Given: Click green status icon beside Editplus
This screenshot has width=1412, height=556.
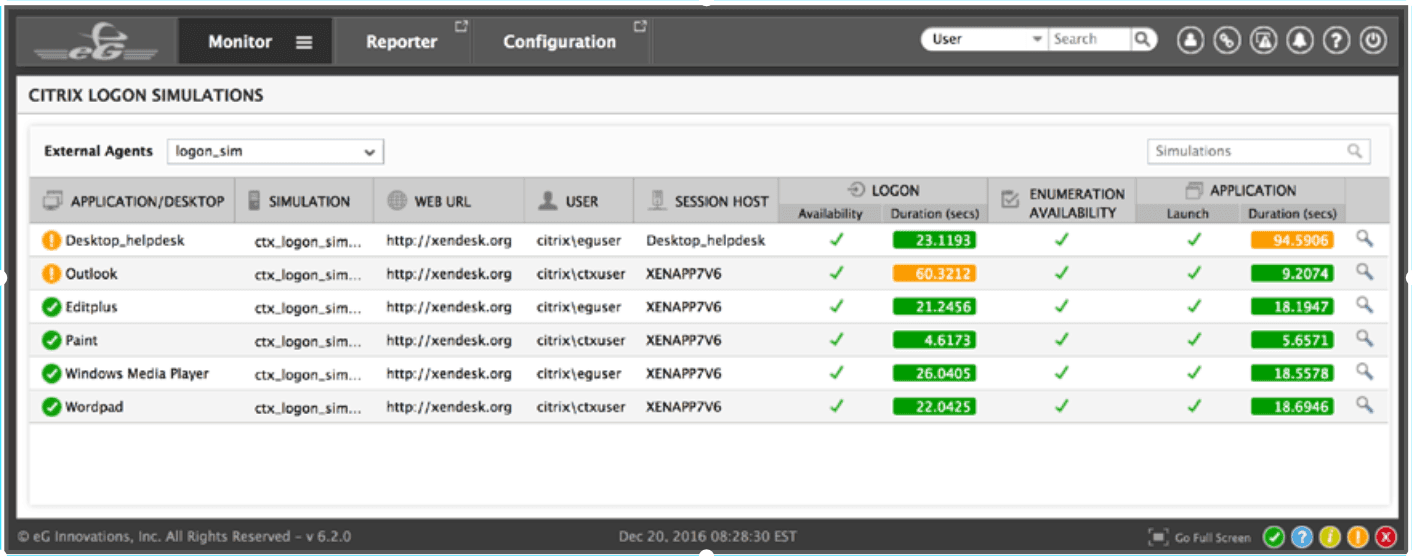Looking at the screenshot, I should pyautogui.click(x=52, y=307).
